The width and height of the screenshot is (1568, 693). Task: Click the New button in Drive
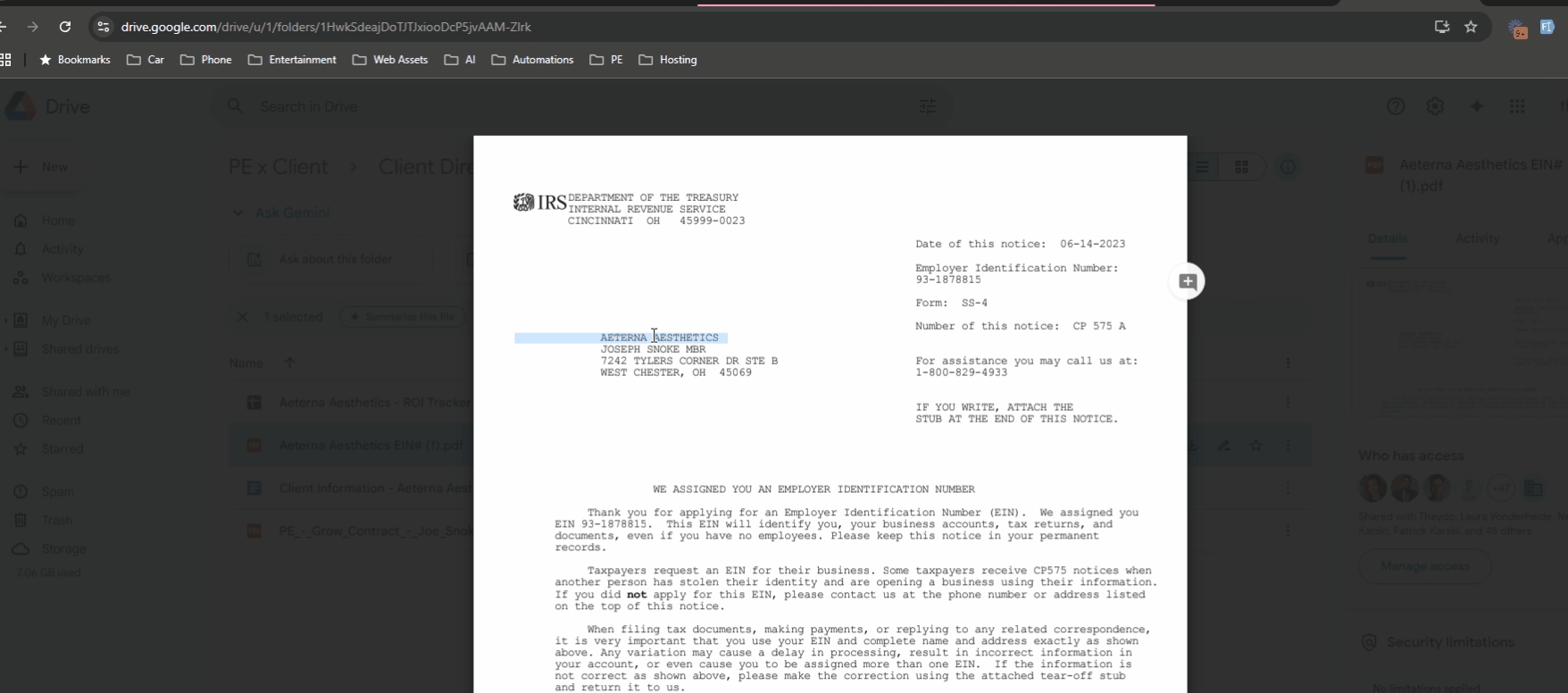pyautogui.click(x=41, y=167)
